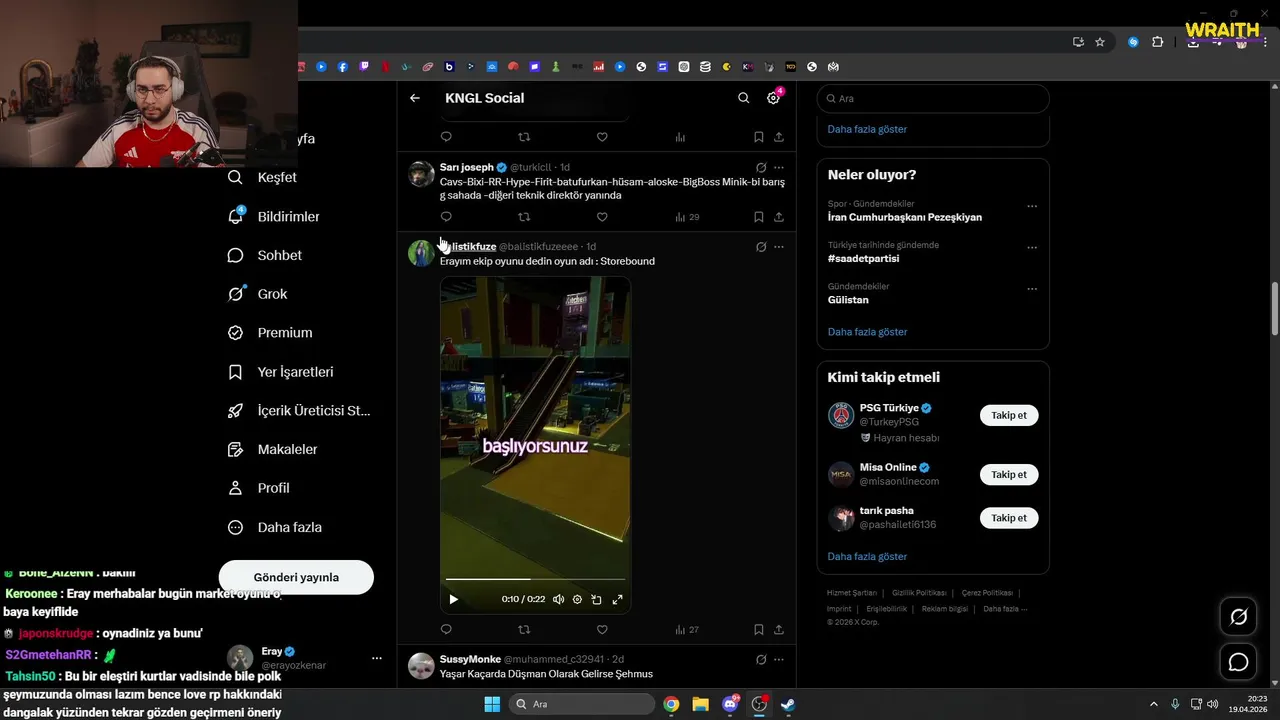Repost ballistikfuze's Storebound post
The width and height of the screenshot is (1280, 720).
pyautogui.click(x=524, y=630)
